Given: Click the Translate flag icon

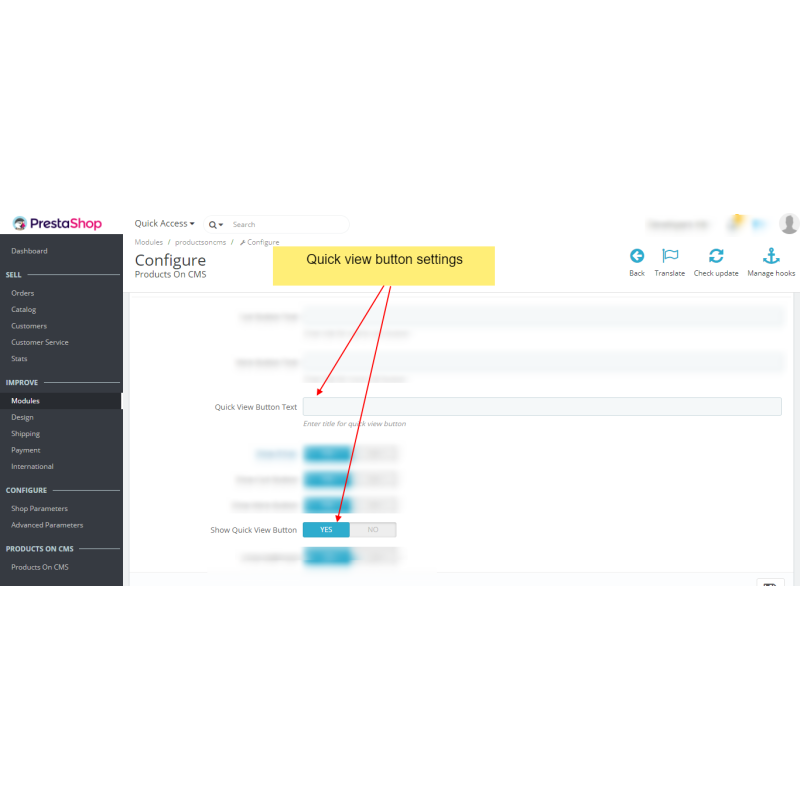Looking at the screenshot, I should point(670,256).
